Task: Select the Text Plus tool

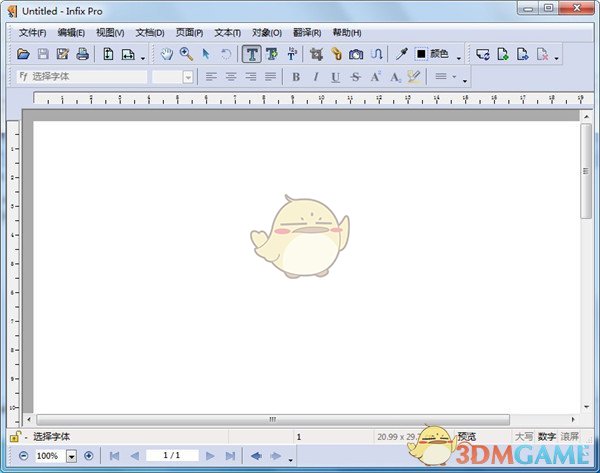Action: tap(272, 54)
